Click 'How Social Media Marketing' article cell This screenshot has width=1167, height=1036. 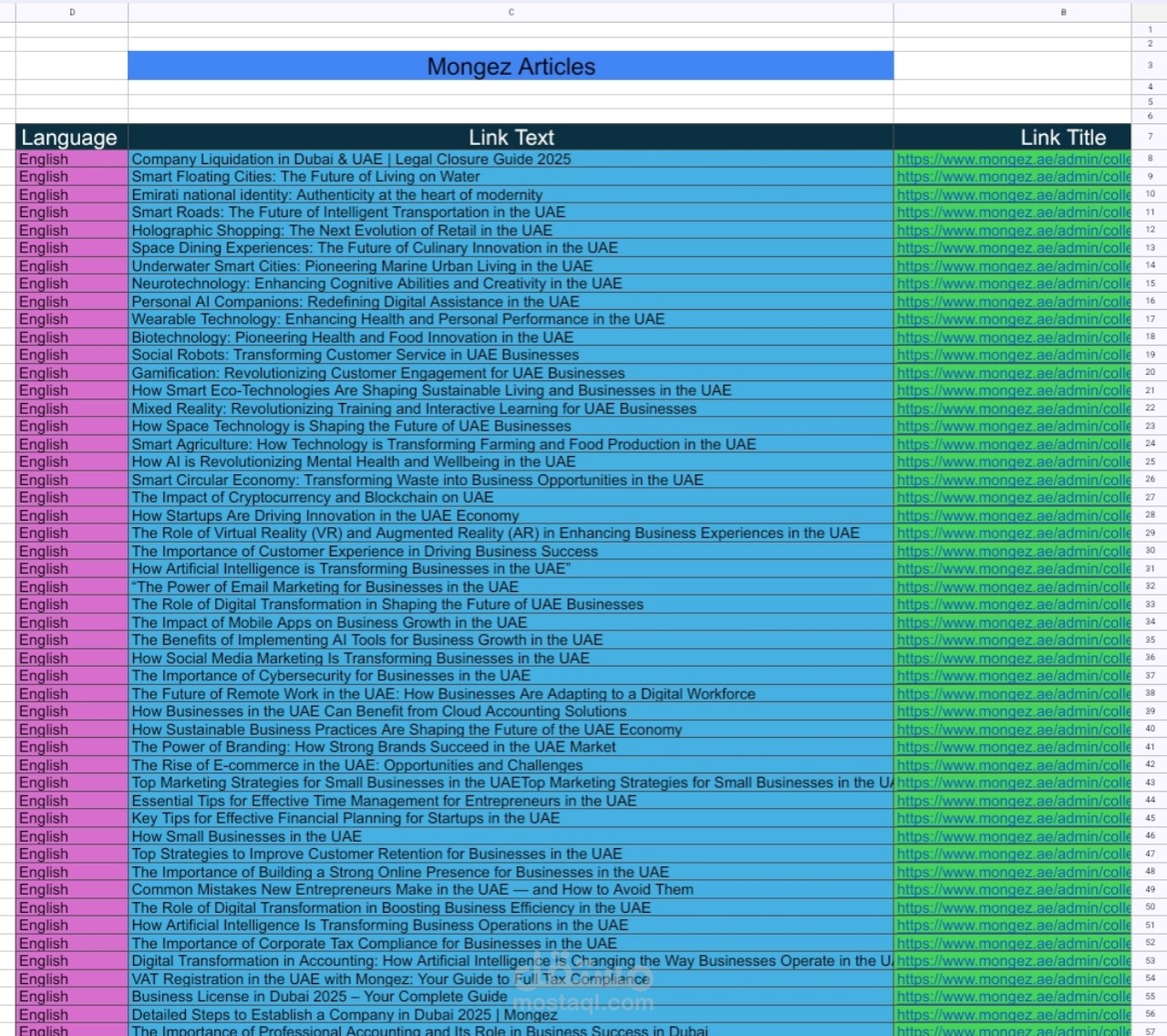tap(511, 658)
